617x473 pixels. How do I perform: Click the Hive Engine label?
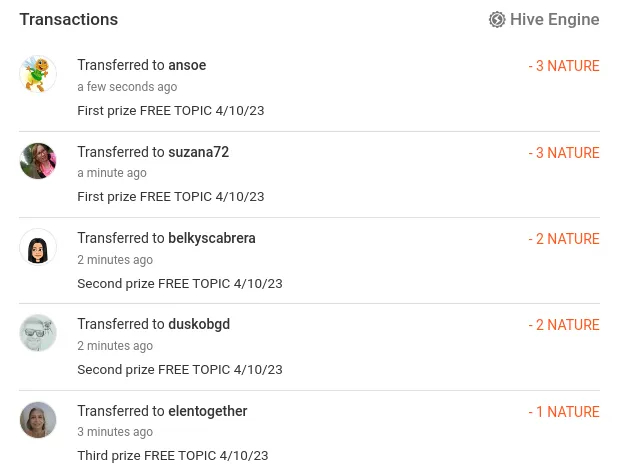pyautogui.click(x=554, y=19)
